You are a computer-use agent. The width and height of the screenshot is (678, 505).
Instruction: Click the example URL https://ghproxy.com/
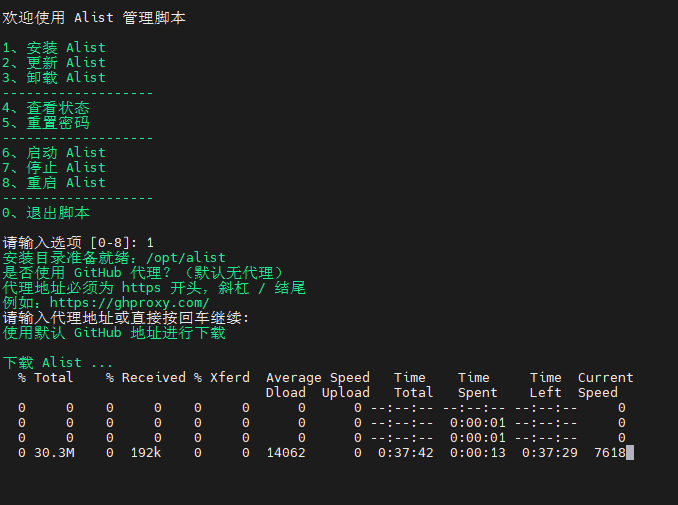pos(130,303)
